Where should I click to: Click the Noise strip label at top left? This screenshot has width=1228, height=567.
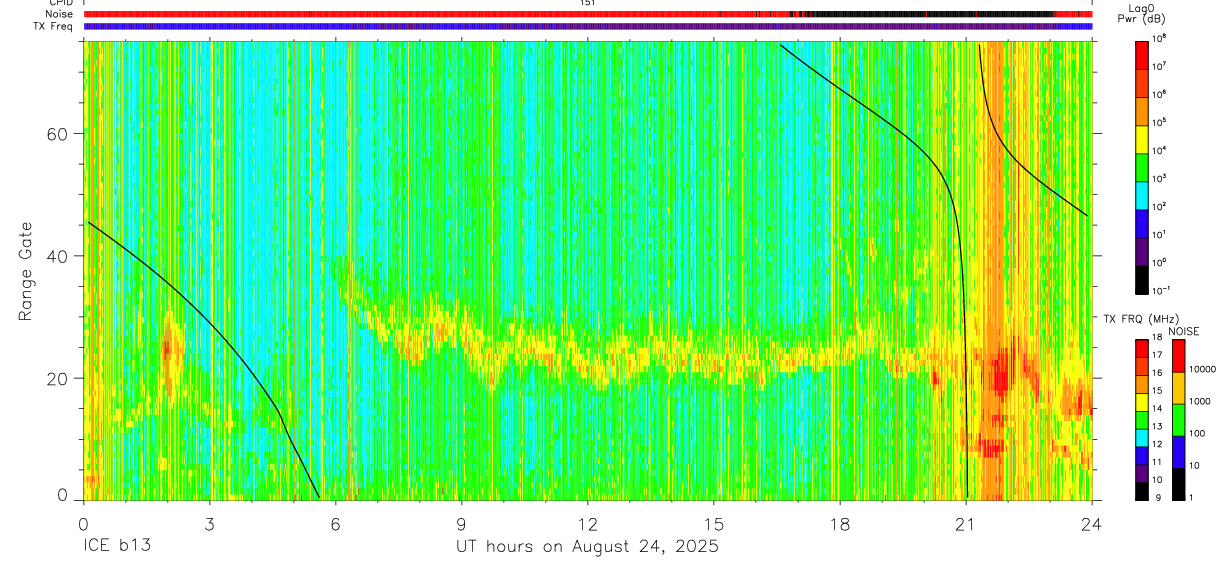60,14
